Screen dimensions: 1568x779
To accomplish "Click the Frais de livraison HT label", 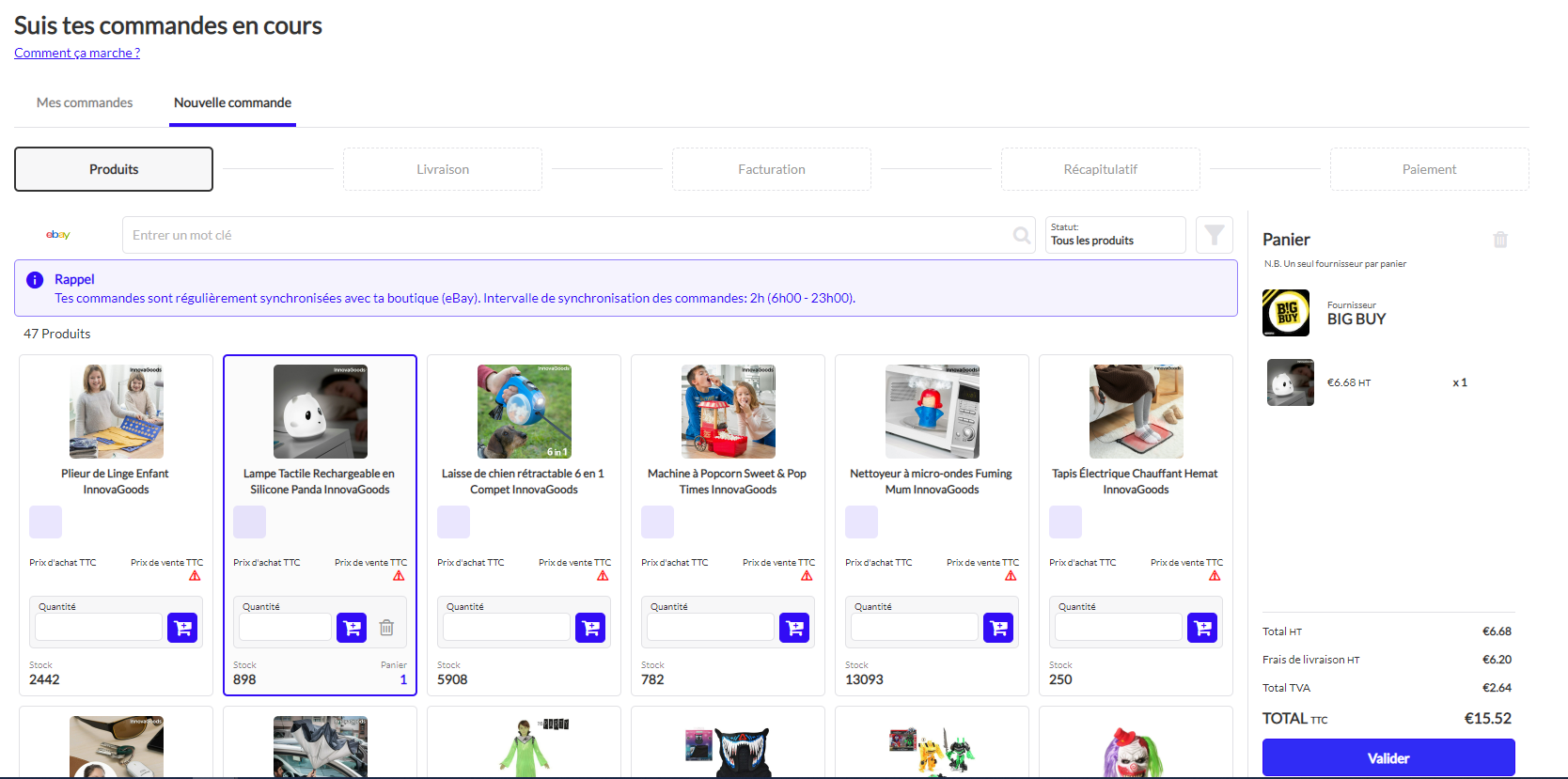I will pos(1311,660).
